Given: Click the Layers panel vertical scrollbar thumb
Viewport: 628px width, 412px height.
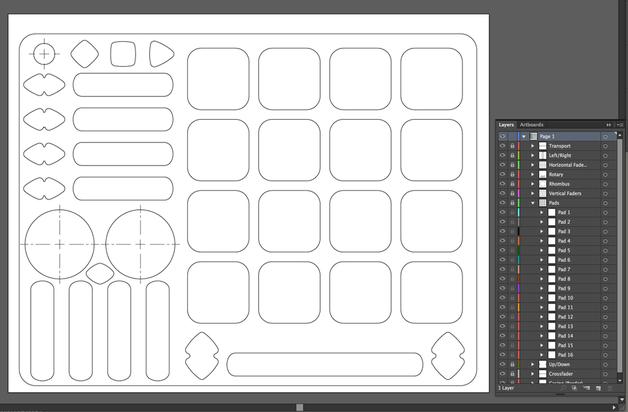Looking at the screenshot, I should (x=620, y=254).
